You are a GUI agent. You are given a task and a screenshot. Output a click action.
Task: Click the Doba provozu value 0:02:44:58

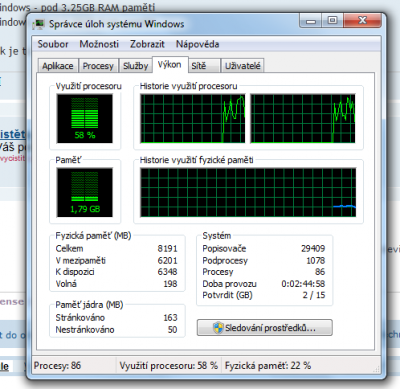[x=303, y=284]
